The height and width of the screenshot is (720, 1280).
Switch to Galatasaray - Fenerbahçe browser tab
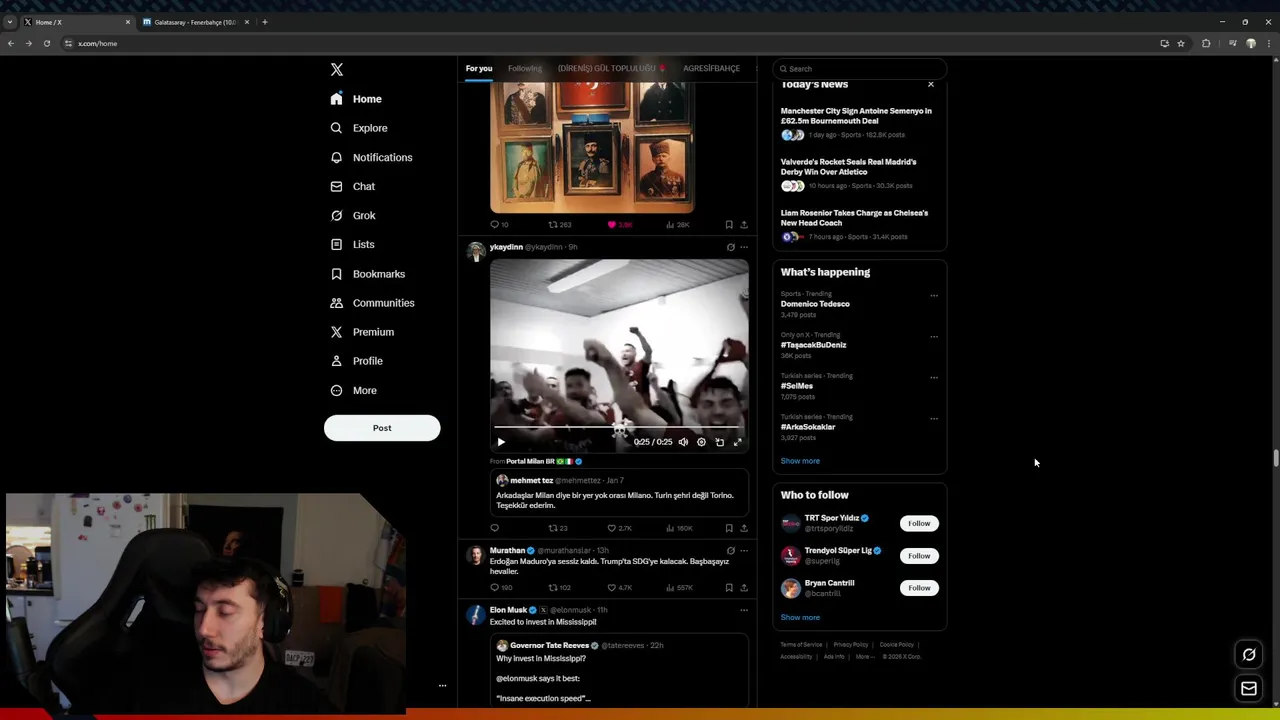click(195, 22)
